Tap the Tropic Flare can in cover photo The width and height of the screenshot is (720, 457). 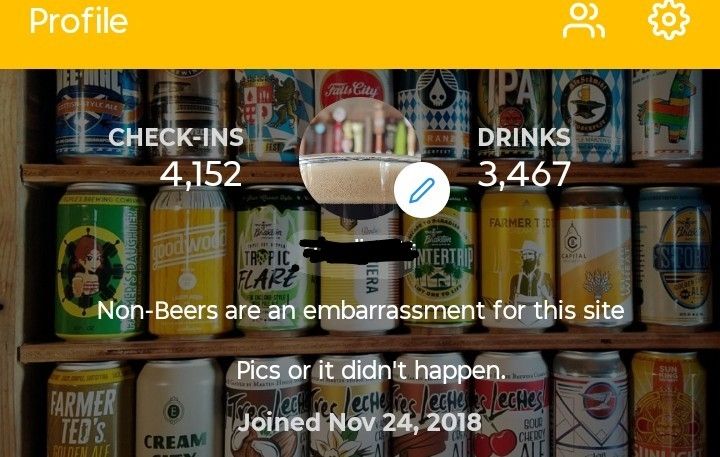(276, 260)
